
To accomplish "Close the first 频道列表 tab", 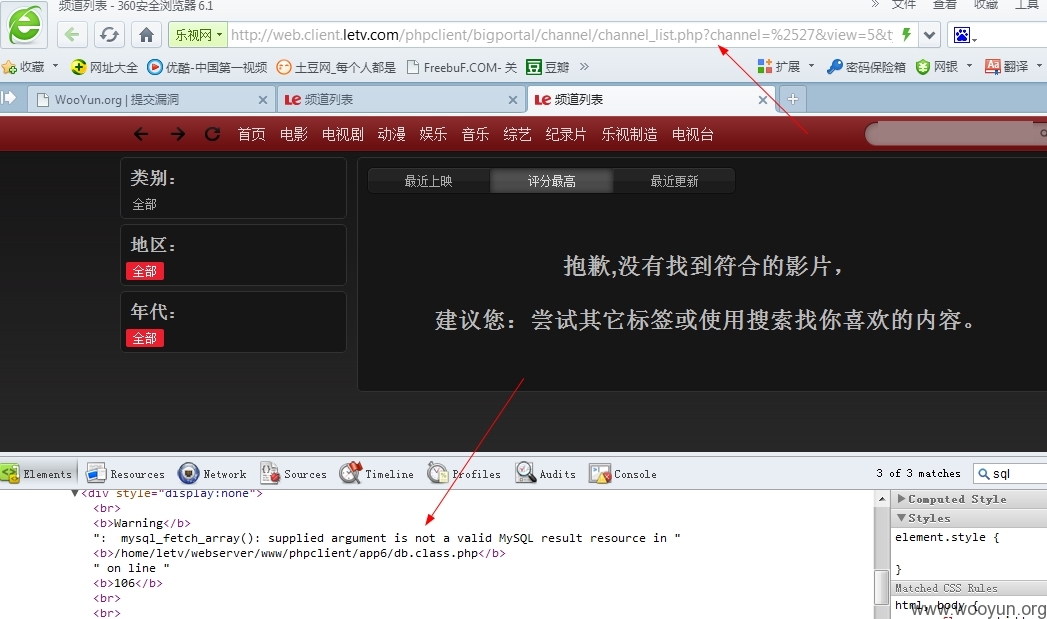I will [x=513, y=99].
